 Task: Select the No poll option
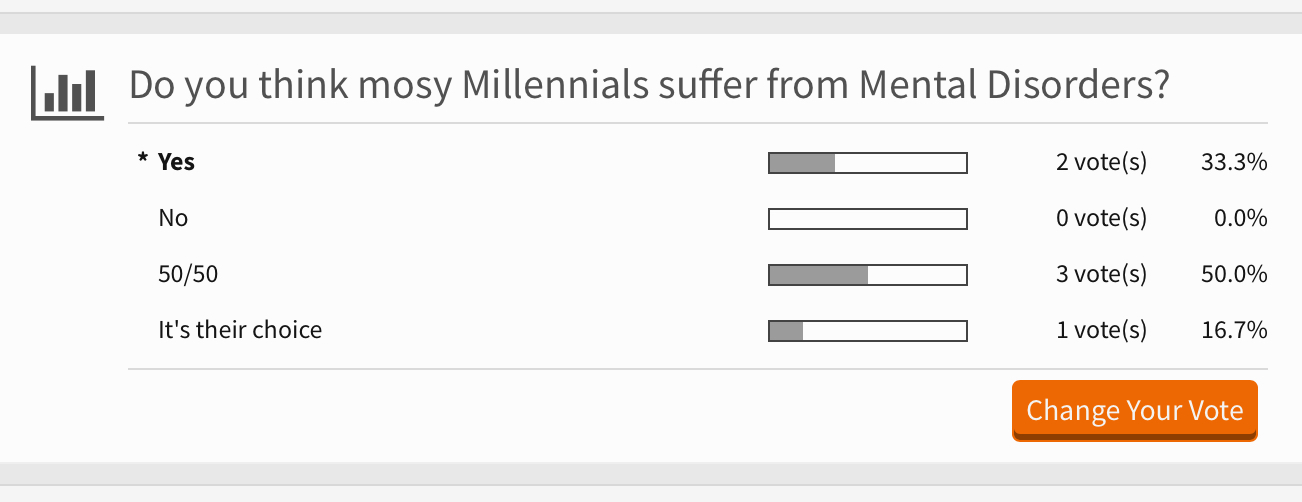(x=173, y=218)
